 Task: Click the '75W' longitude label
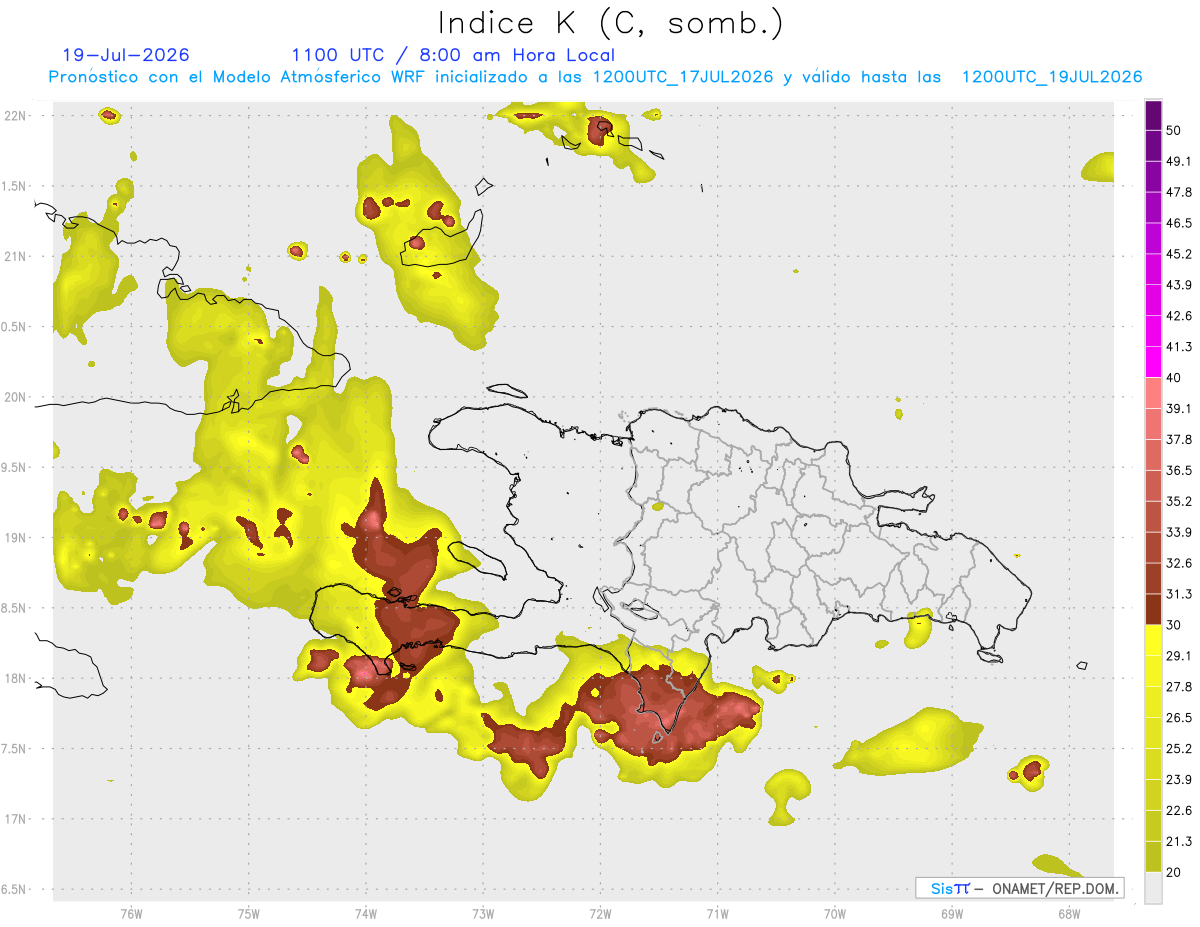(248, 913)
